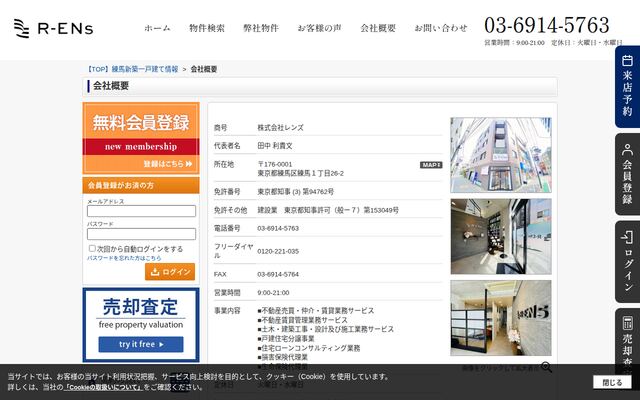This screenshot has height=400, width=640.
Task: Open the R-ENs wall sign photo
Action: coord(501,318)
